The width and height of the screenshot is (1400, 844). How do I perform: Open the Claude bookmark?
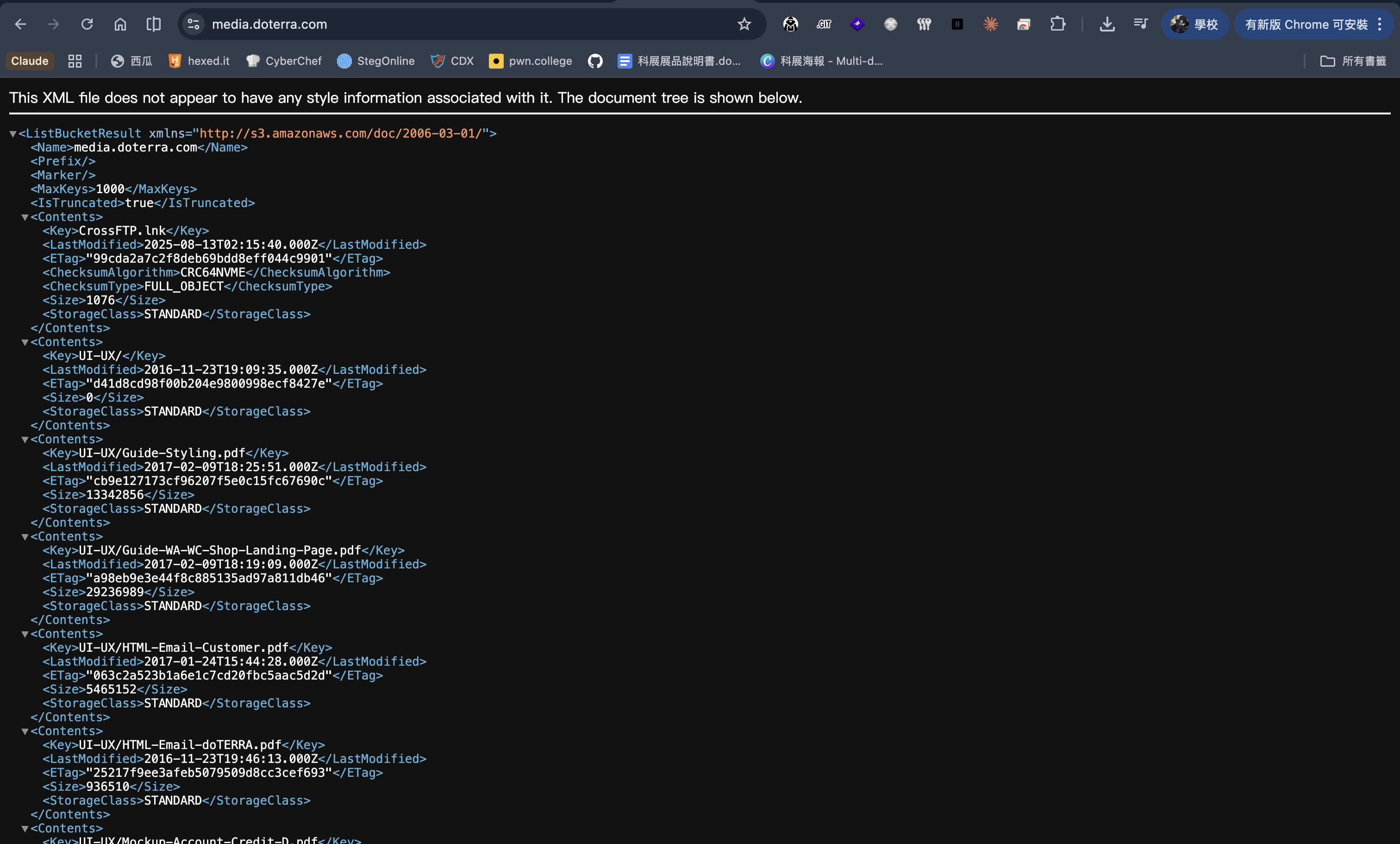pos(30,61)
